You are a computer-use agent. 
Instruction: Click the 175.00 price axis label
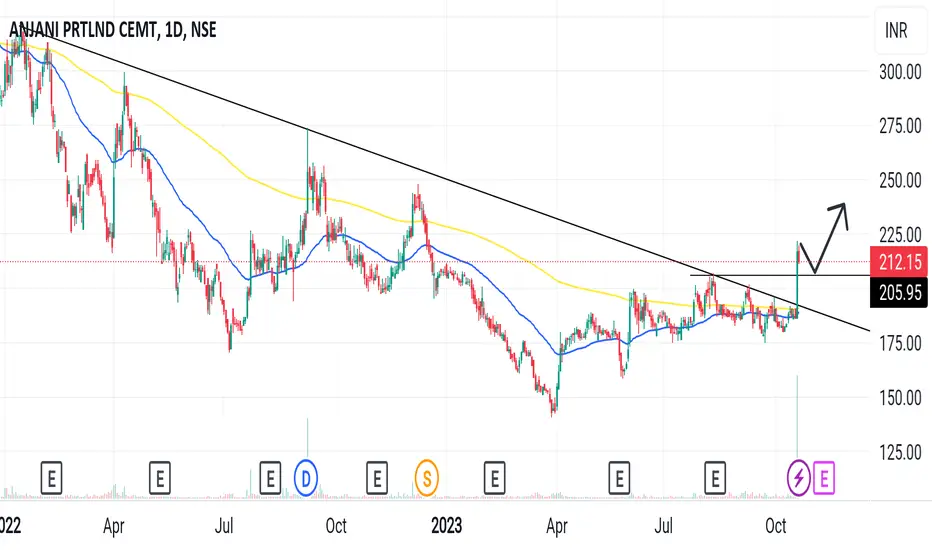[900, 343]
